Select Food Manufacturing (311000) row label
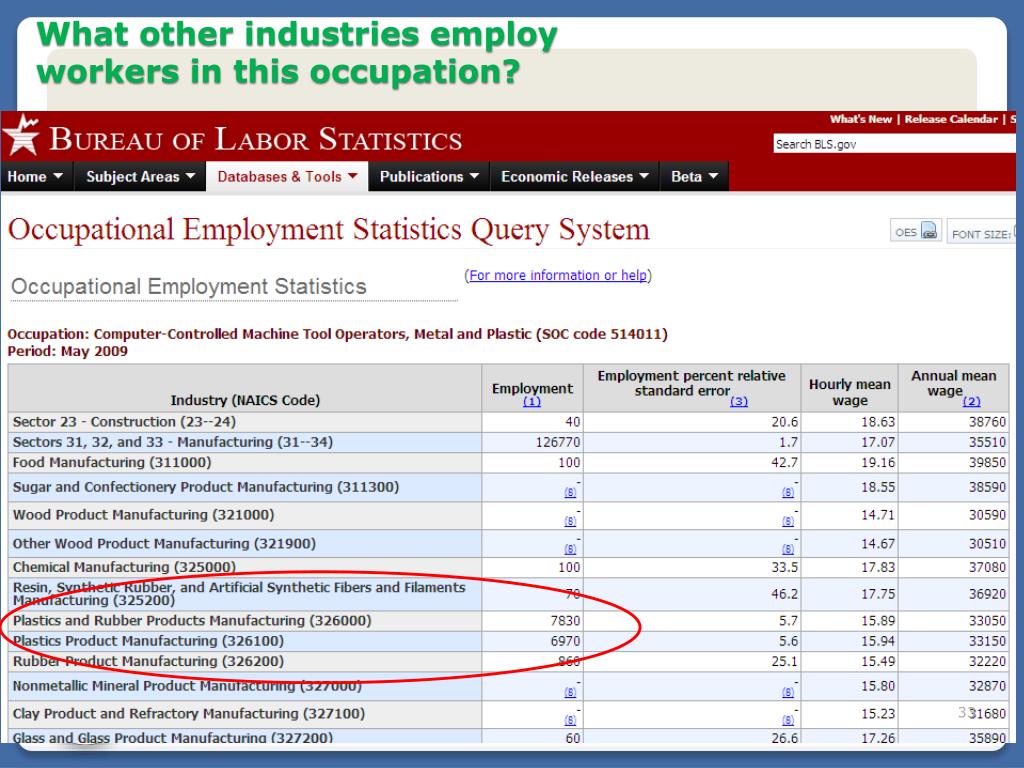 pos(112,462)
